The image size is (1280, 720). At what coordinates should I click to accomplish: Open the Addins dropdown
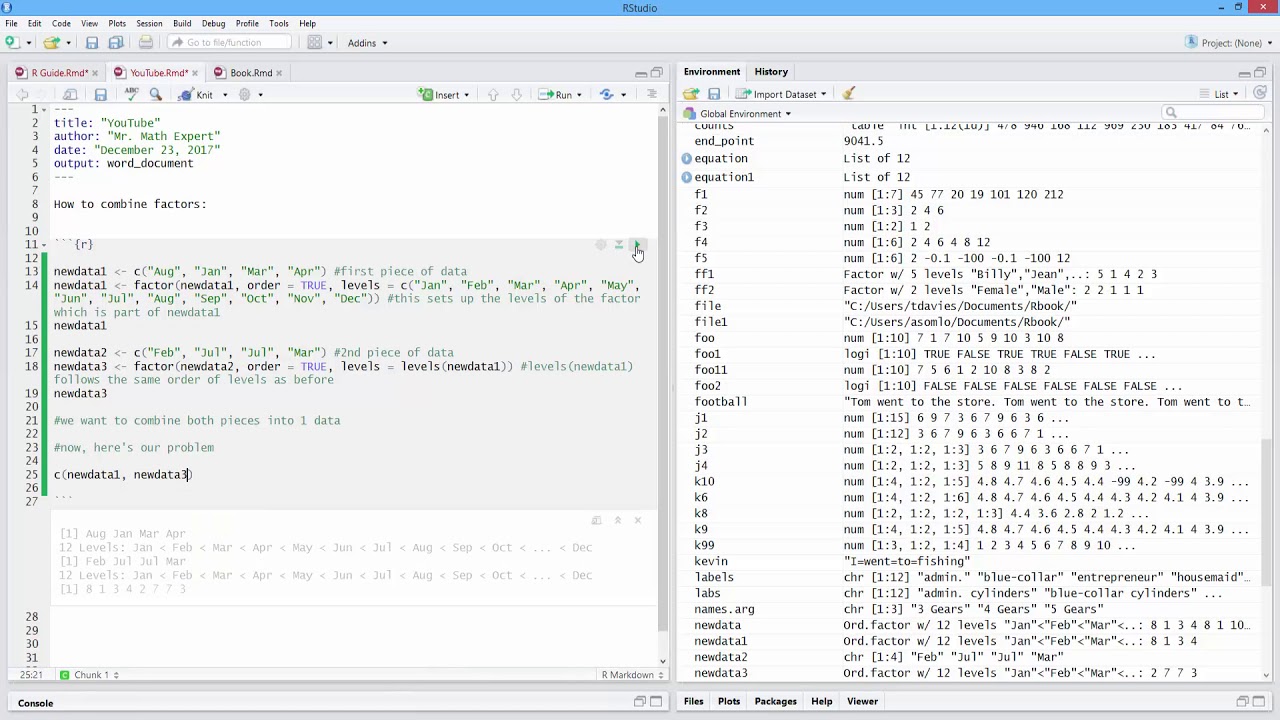pos(367,43)
